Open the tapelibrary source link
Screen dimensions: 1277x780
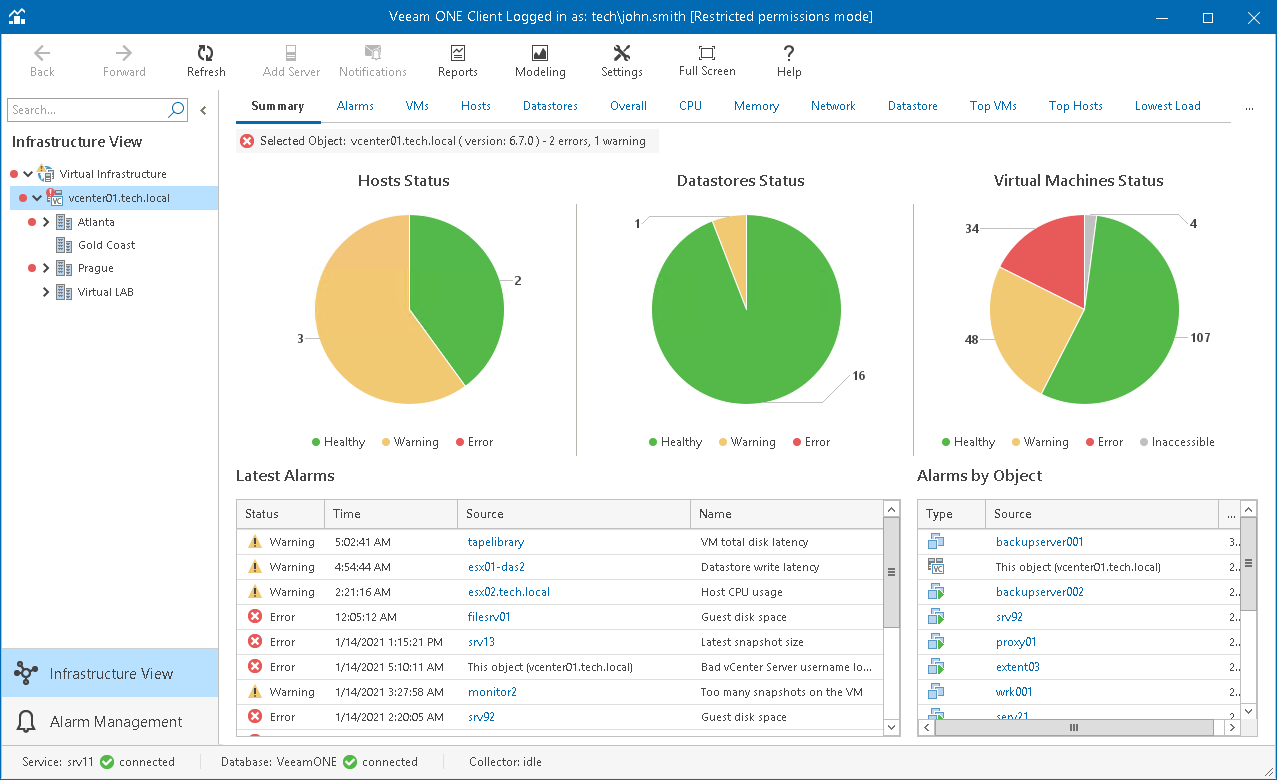click(496, 542)
